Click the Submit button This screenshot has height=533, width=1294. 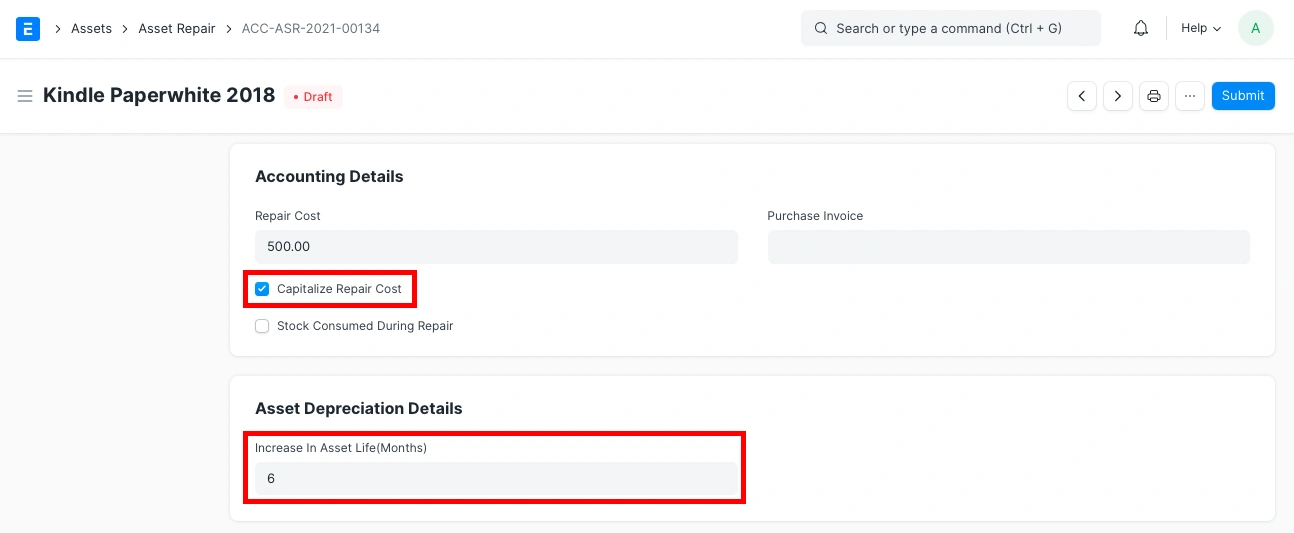(1242, 96)
